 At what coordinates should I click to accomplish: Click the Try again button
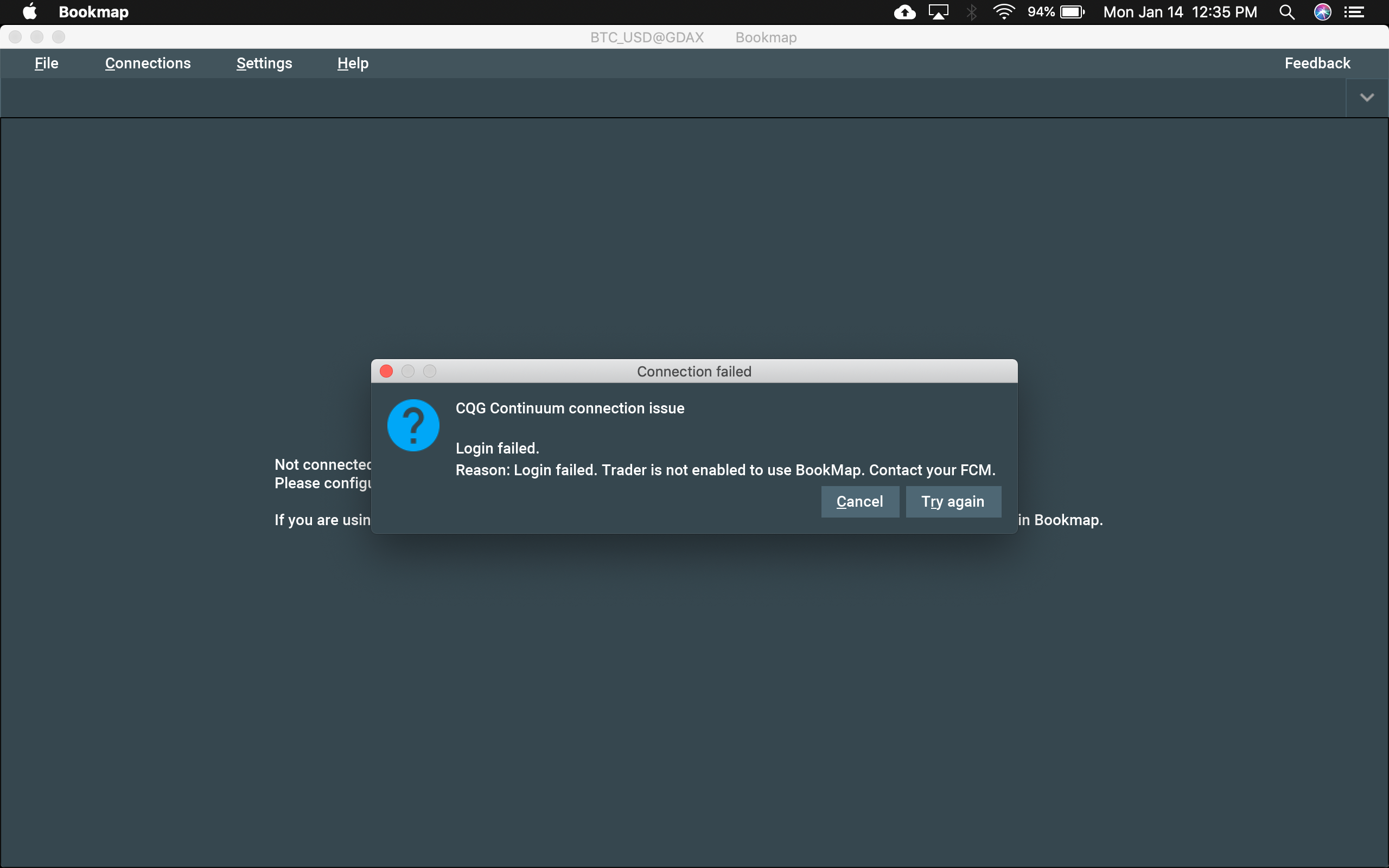(953, 502)
